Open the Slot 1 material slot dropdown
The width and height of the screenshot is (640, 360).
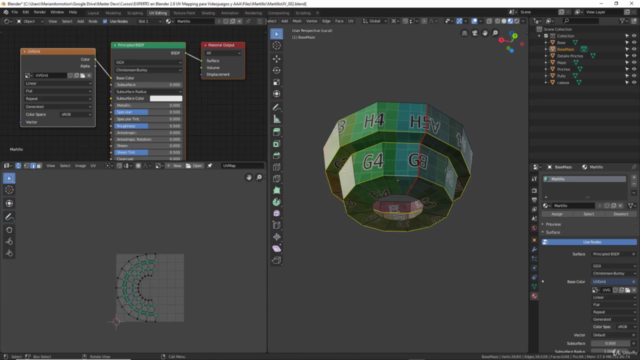pos(149,21)
